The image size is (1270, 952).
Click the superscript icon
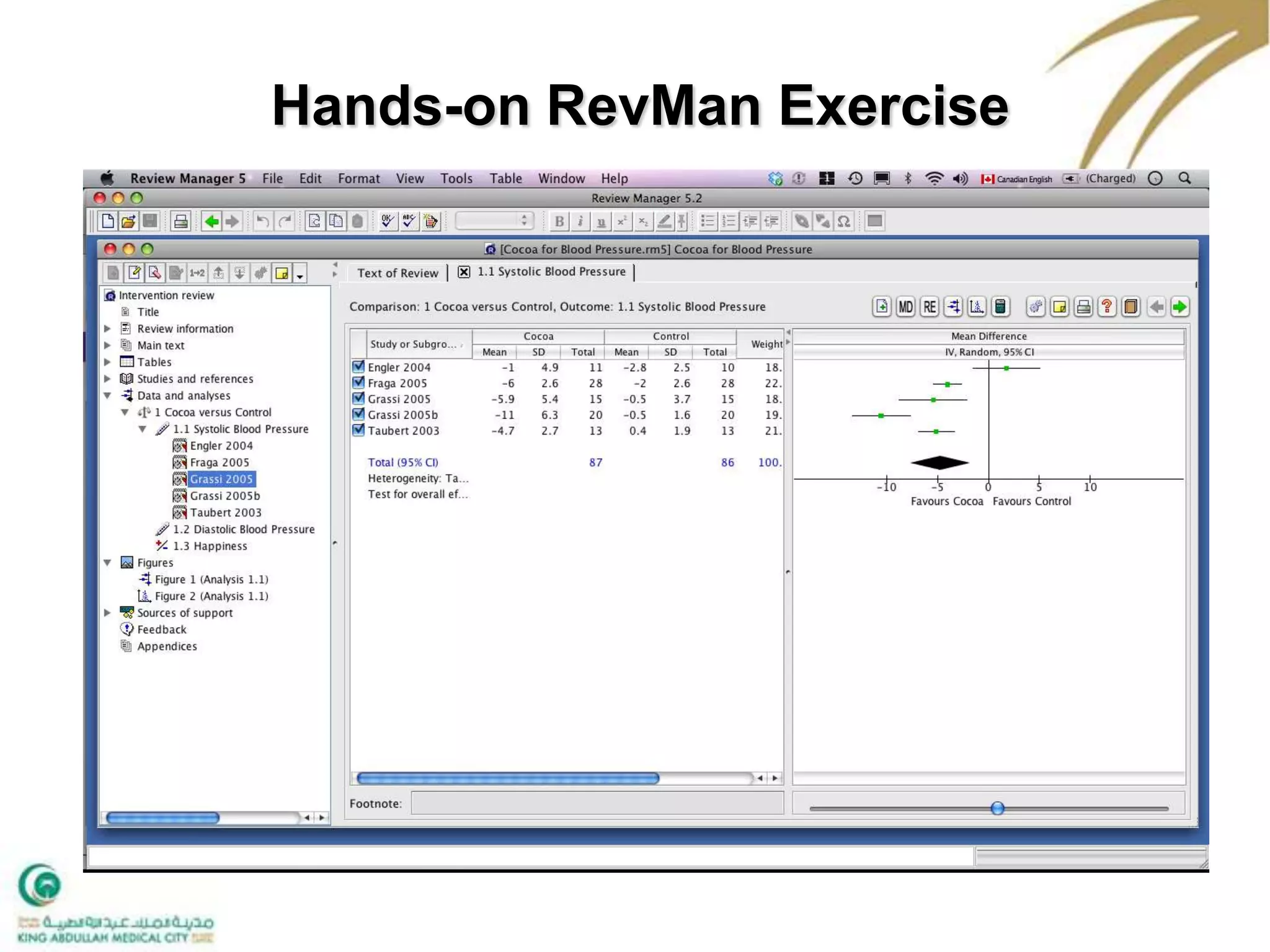coord(622,221)
